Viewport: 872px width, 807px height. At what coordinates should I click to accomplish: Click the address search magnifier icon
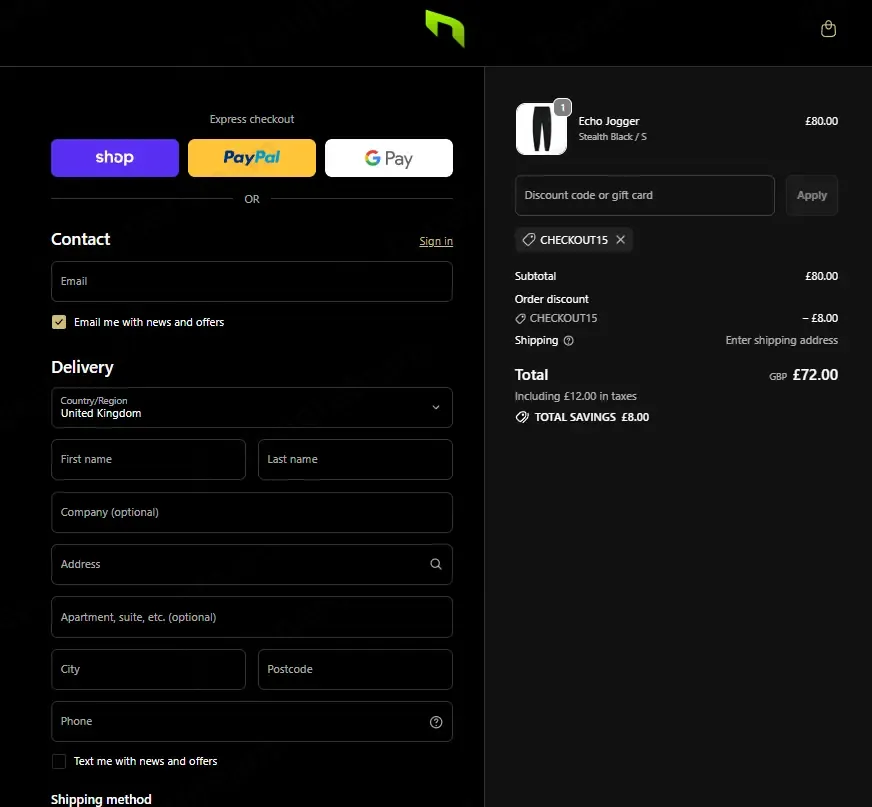point(436,564)
